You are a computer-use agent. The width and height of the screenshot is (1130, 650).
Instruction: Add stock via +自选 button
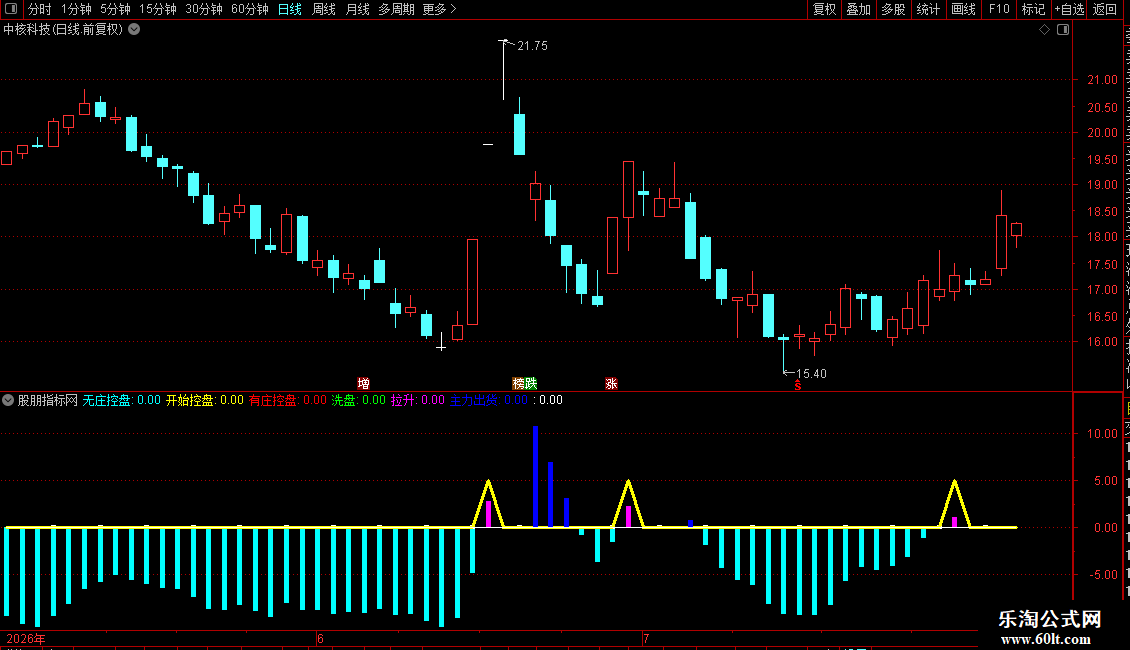(1069, 9)
